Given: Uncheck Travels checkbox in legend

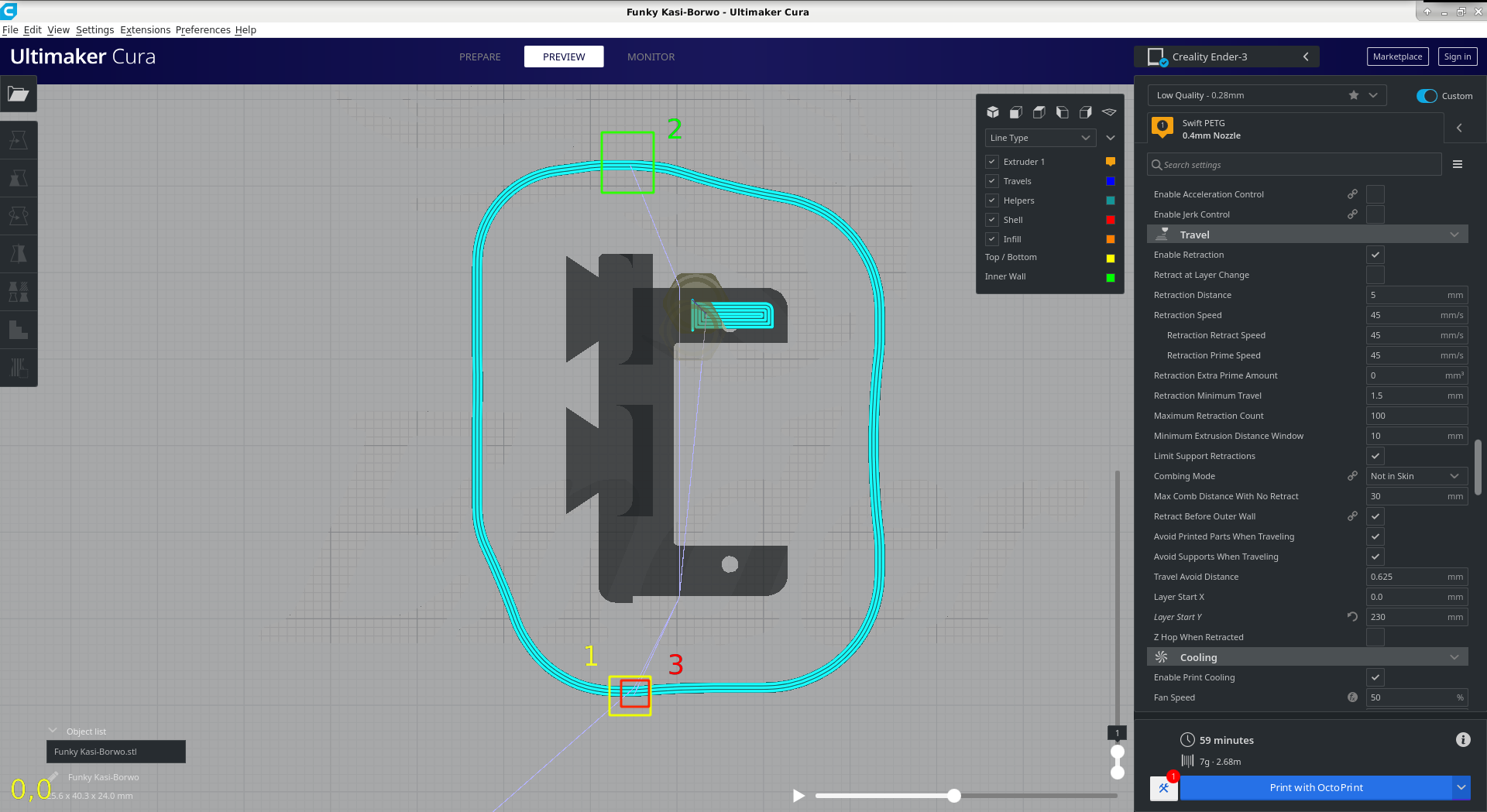Looking at the screenshot, I should (991, 181).
